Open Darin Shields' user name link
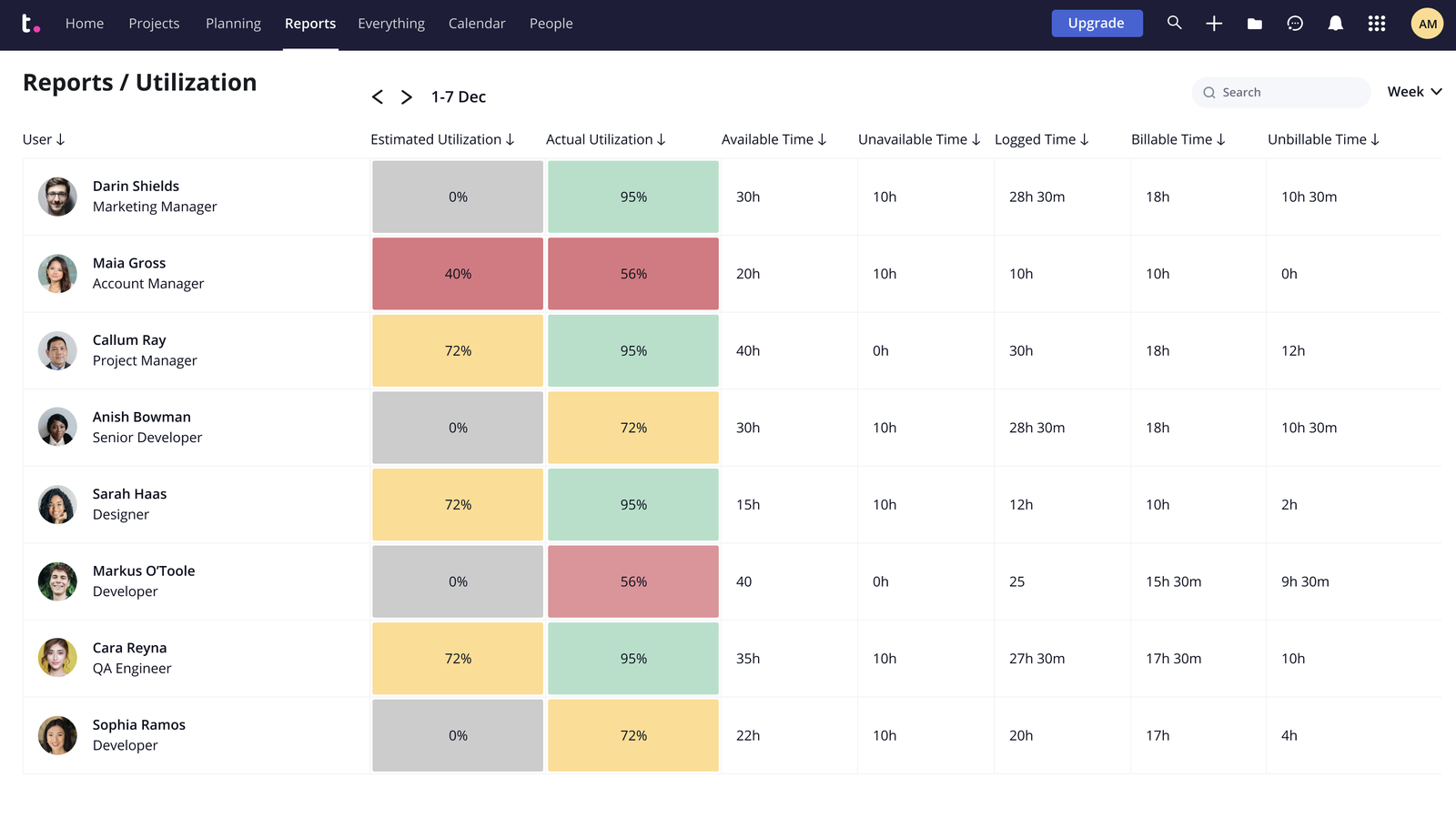The height and width of the screenshot is (828, 1456). tap(136, 186)
